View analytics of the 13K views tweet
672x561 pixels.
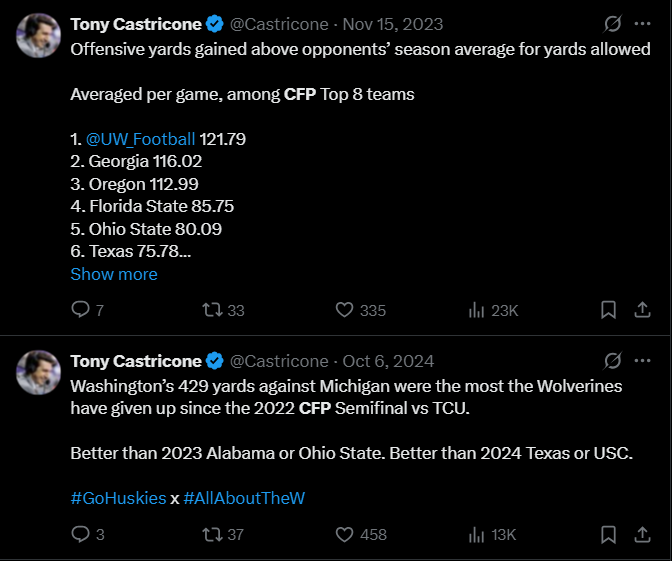(x=477, y=534)
